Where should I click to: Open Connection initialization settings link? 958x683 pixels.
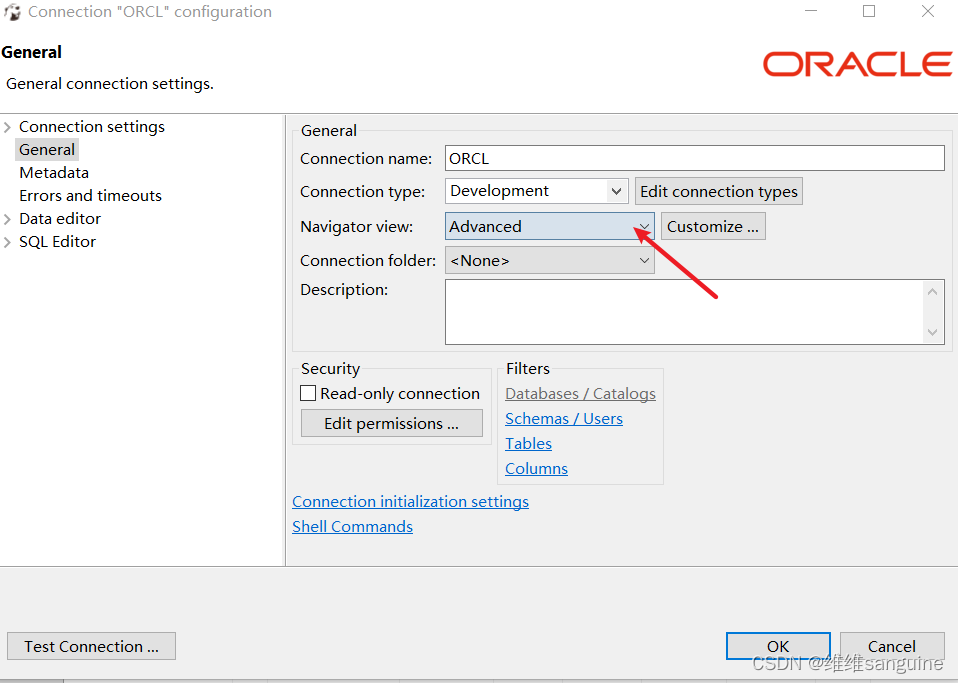(x=411, y=502)
